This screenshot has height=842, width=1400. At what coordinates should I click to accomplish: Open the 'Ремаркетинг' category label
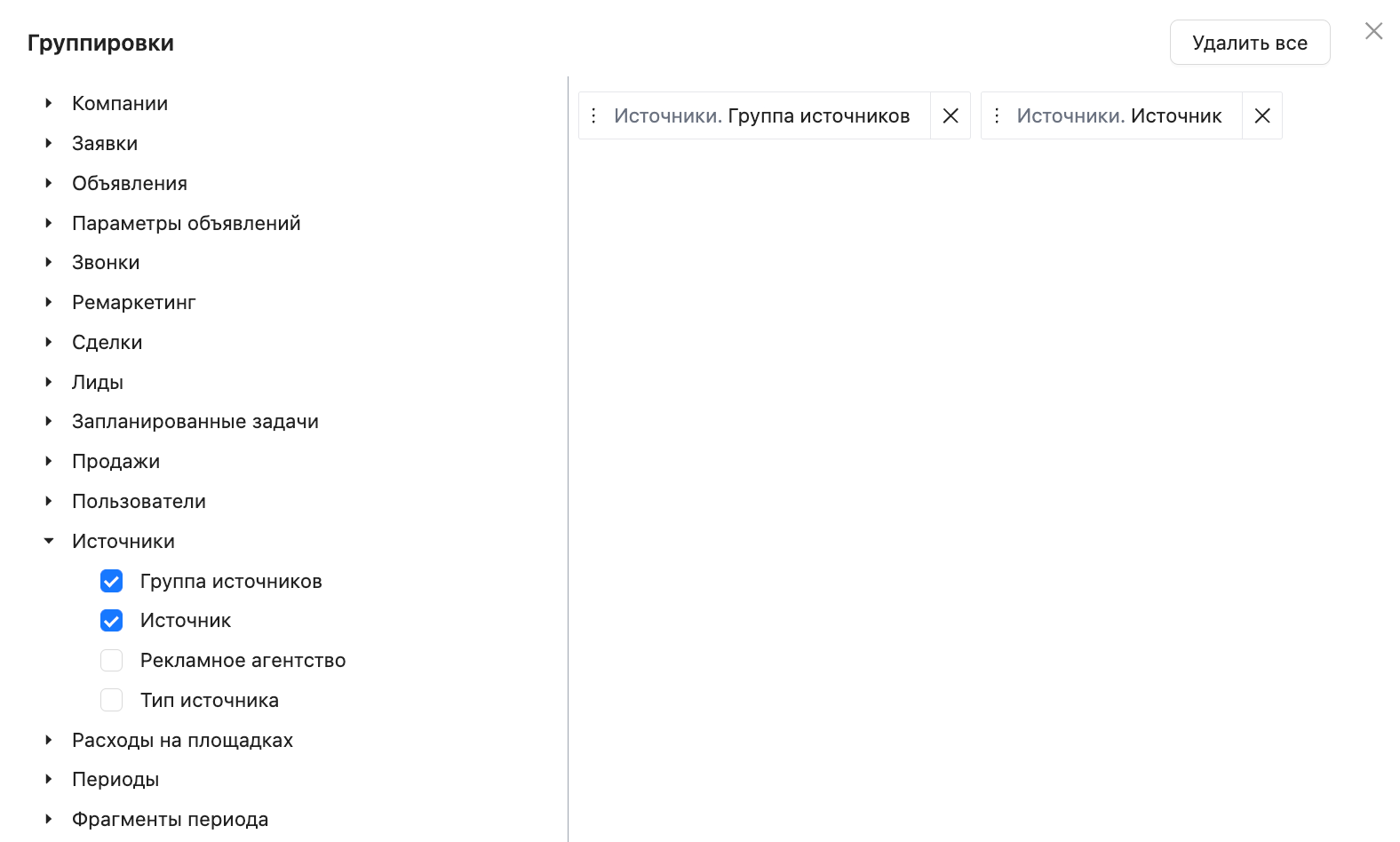(133, 303)
